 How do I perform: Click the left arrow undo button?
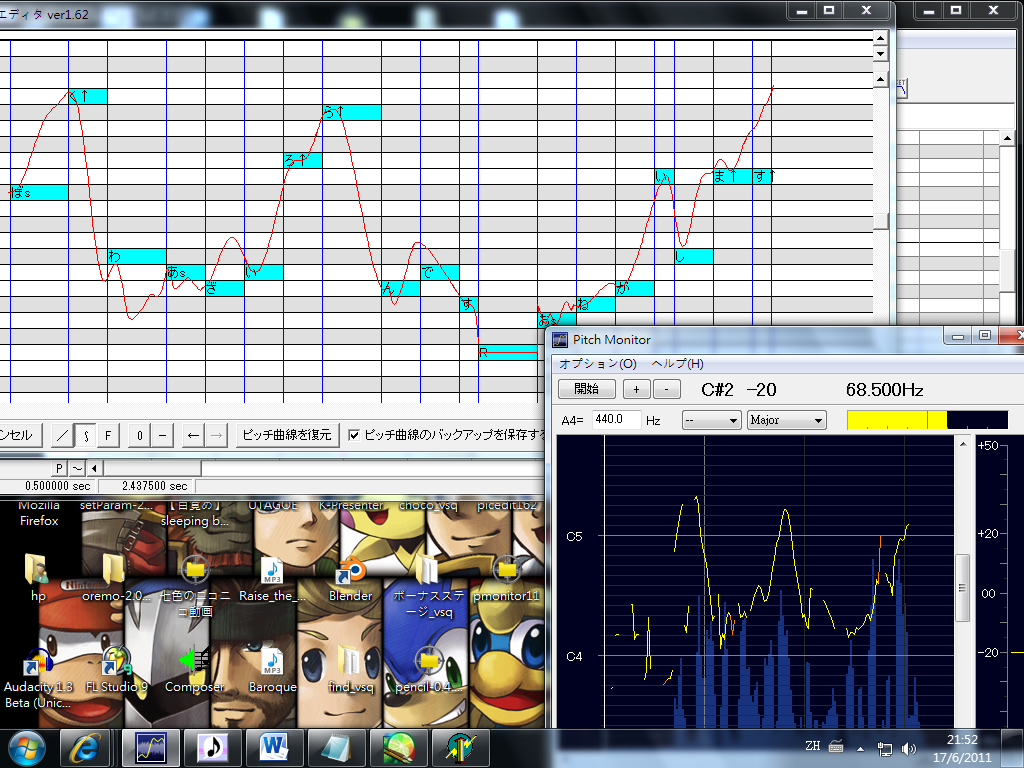193,435
